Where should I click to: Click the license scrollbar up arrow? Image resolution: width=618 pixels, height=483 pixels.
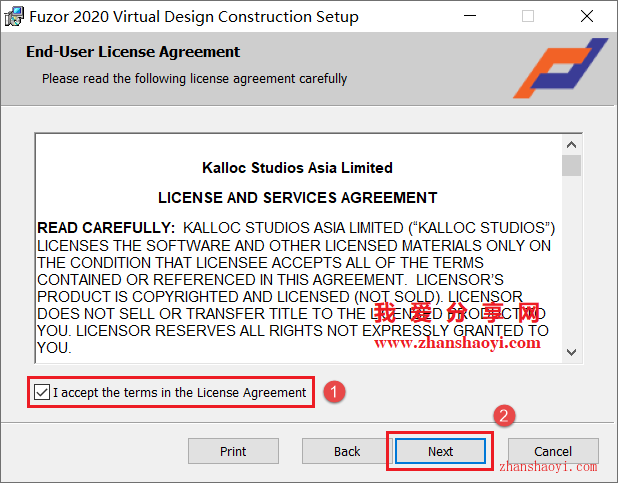[571, 145]
